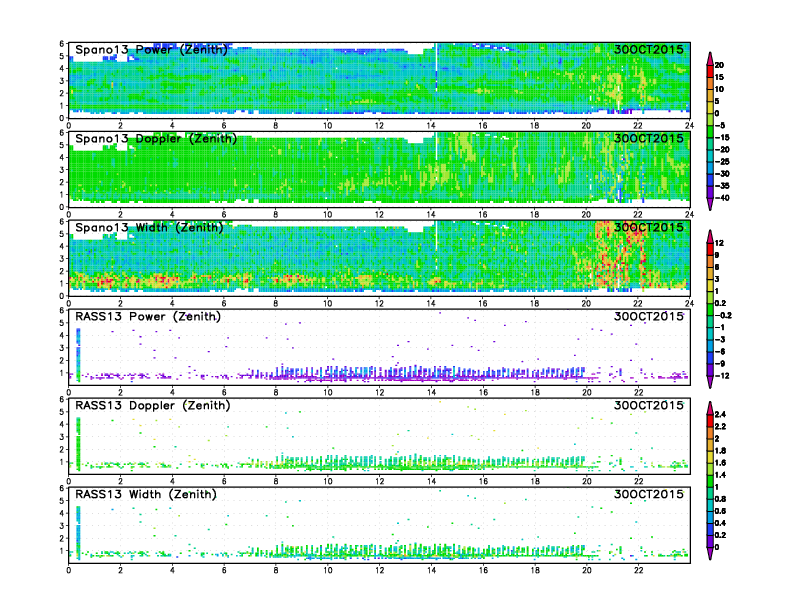Click the "Spano13 Doppler (Zenith)" panel title
The width and height of the screenshot is (792, 612).
[156, 138]
